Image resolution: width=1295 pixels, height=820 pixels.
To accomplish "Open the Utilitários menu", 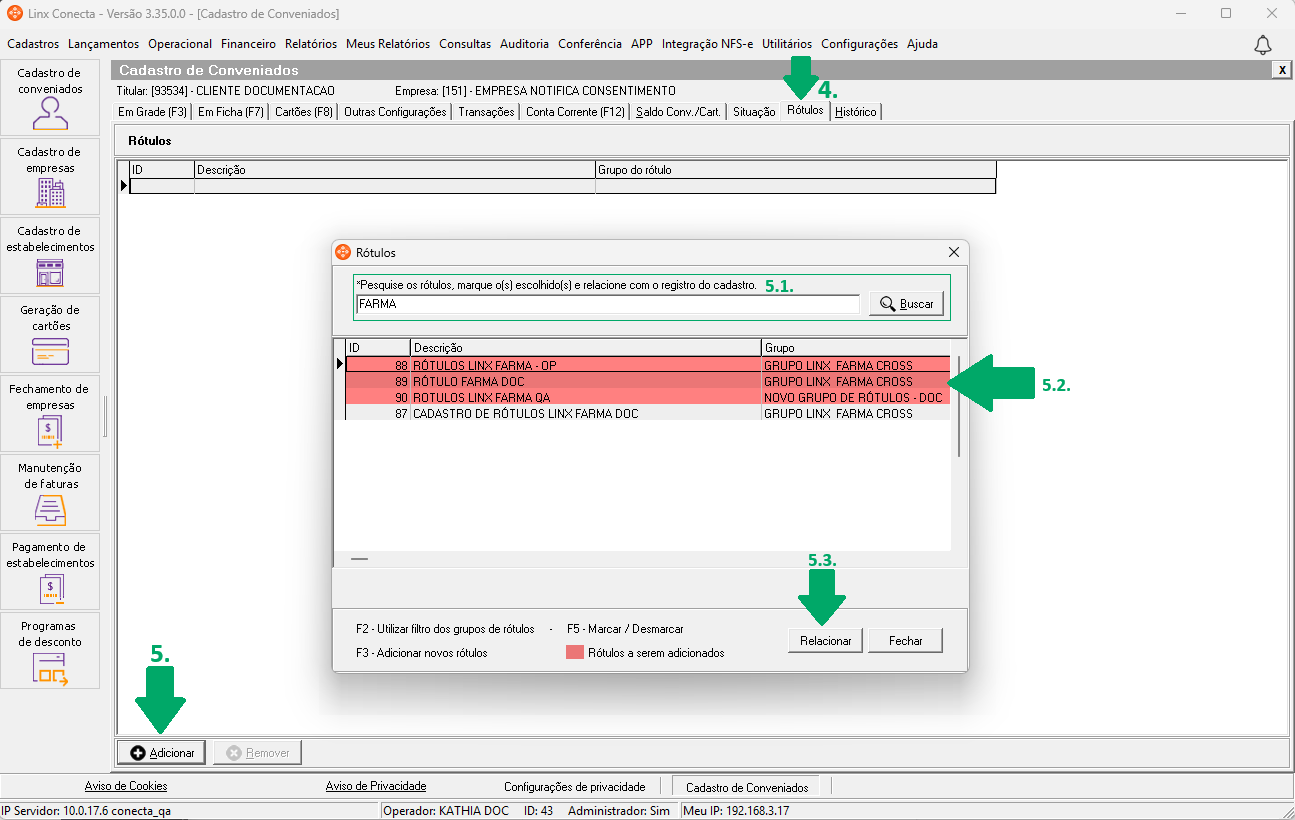I will [x=787, y=44].
